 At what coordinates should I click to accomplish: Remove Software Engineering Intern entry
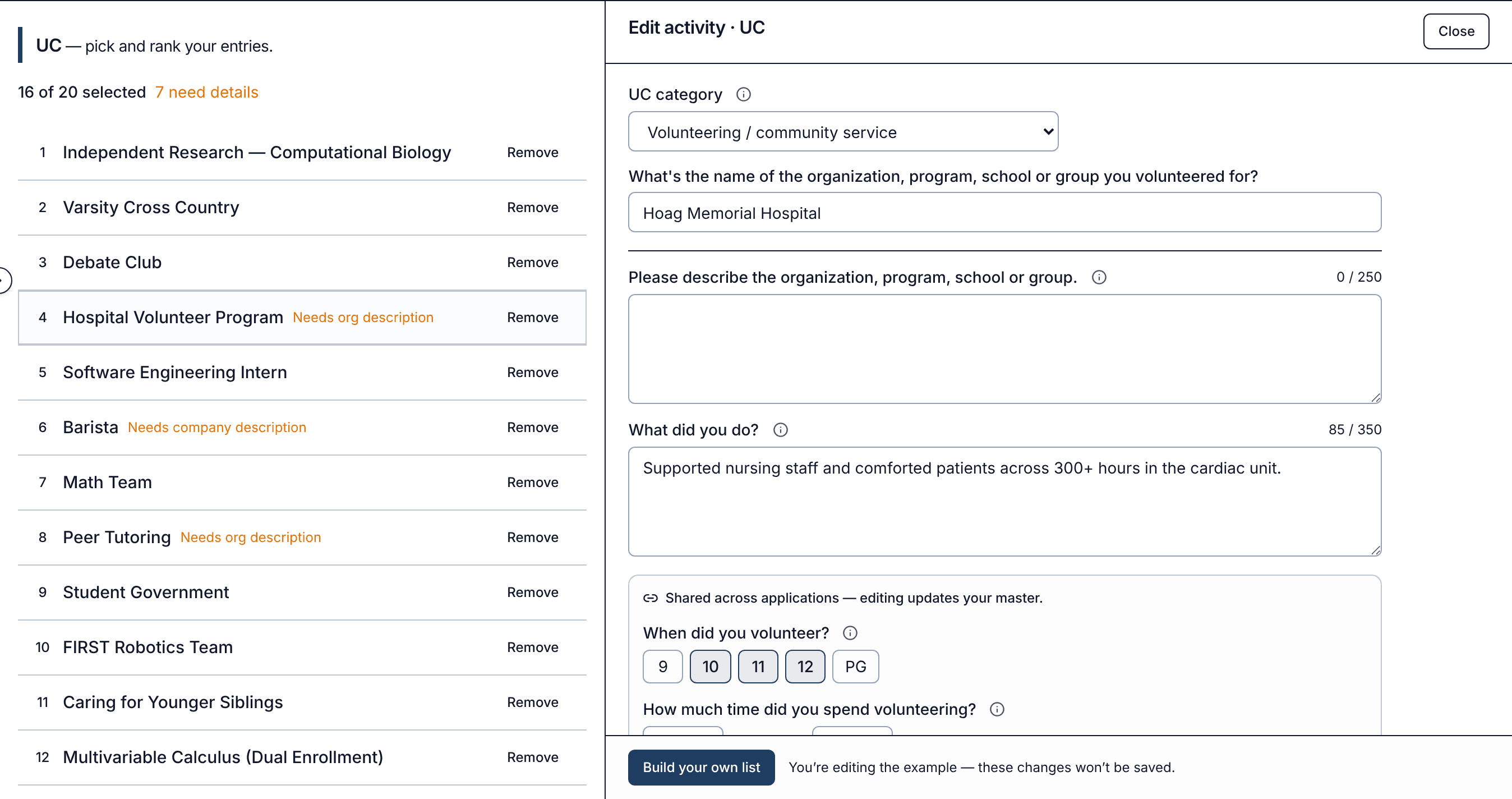[x=532, y=372]
